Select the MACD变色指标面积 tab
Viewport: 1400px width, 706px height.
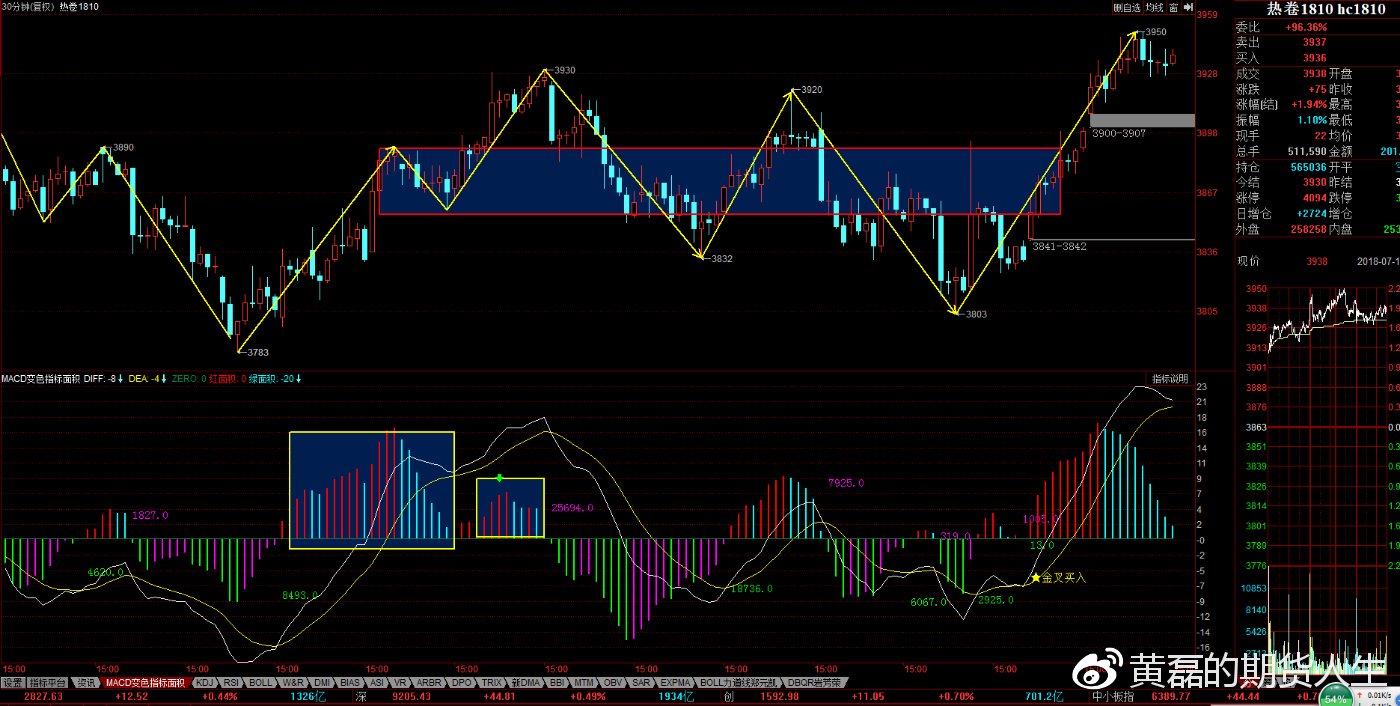pos(146,683)
